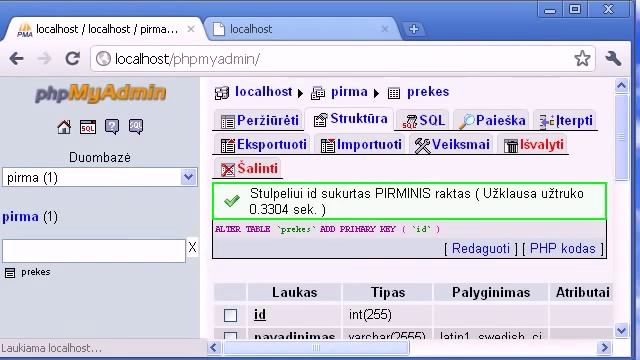Screen dimensions: 640x360
Task: Go forward with the browser forward arrow
Action: coord(44,59)
